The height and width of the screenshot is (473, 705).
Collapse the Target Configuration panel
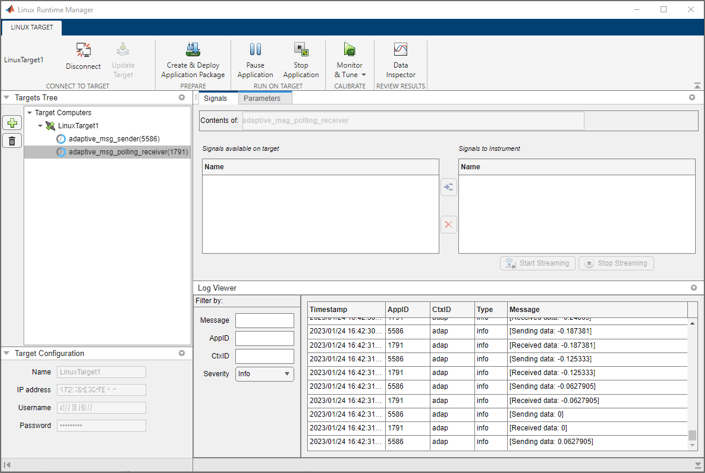pyautogui.click(x=7, y=353)
